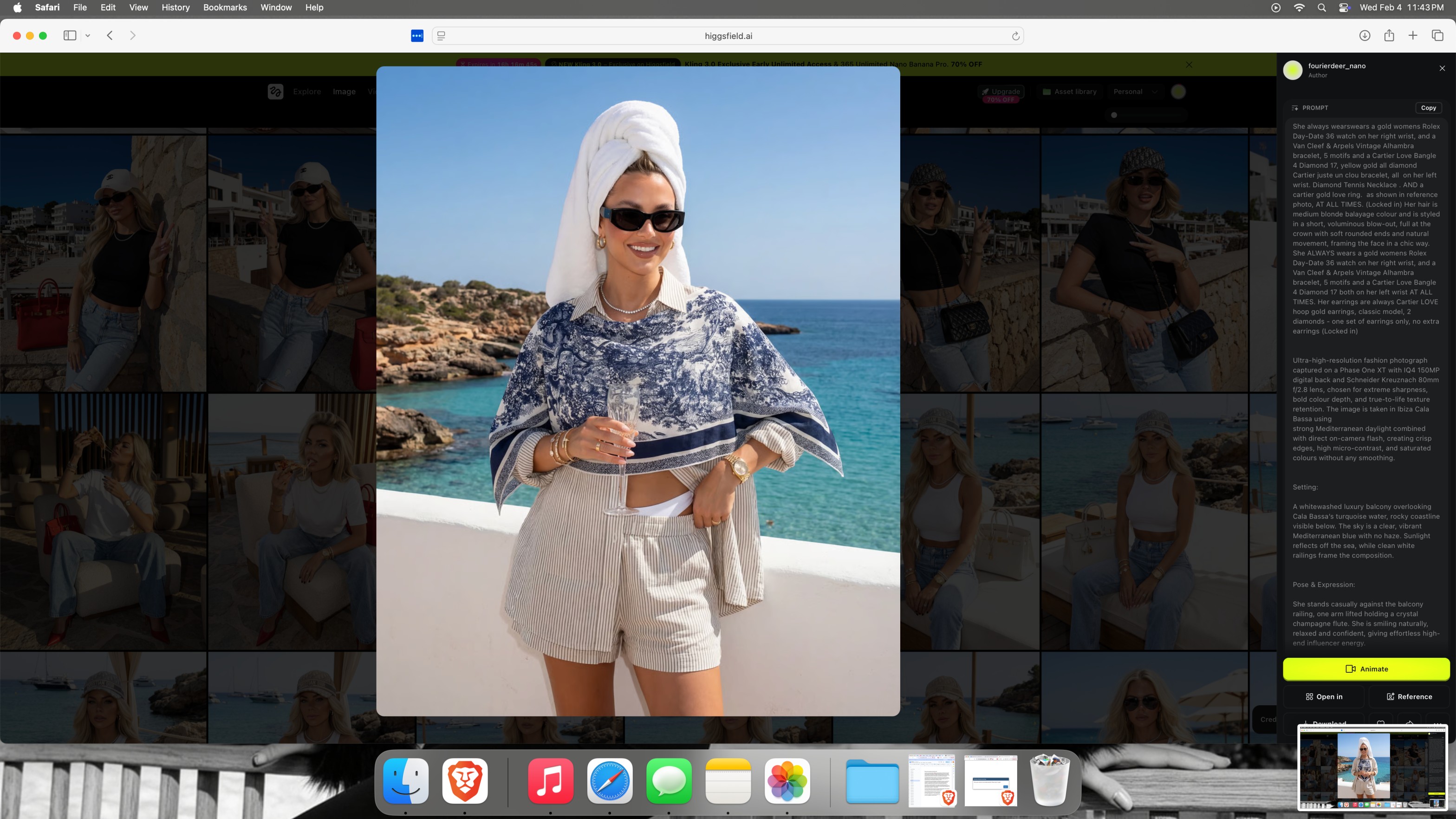Open macOS Control Center
The height and width of the screenshot is (819, 1456).
pos(1344,7)
